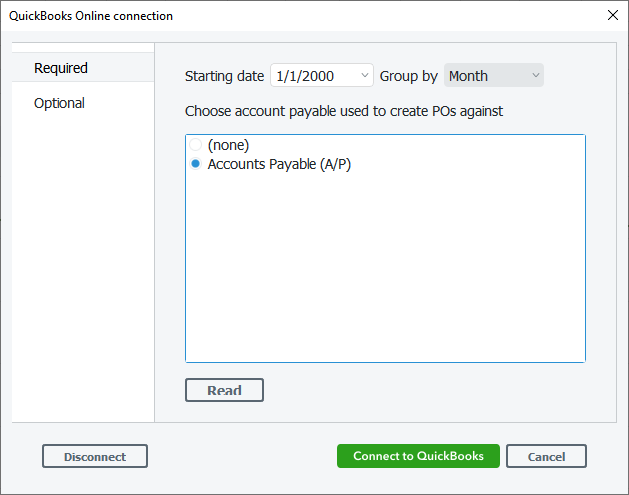Viewport: 629px width, 495px height.
Task: Select the (none) radio button
Action: (x=196, y=146)
